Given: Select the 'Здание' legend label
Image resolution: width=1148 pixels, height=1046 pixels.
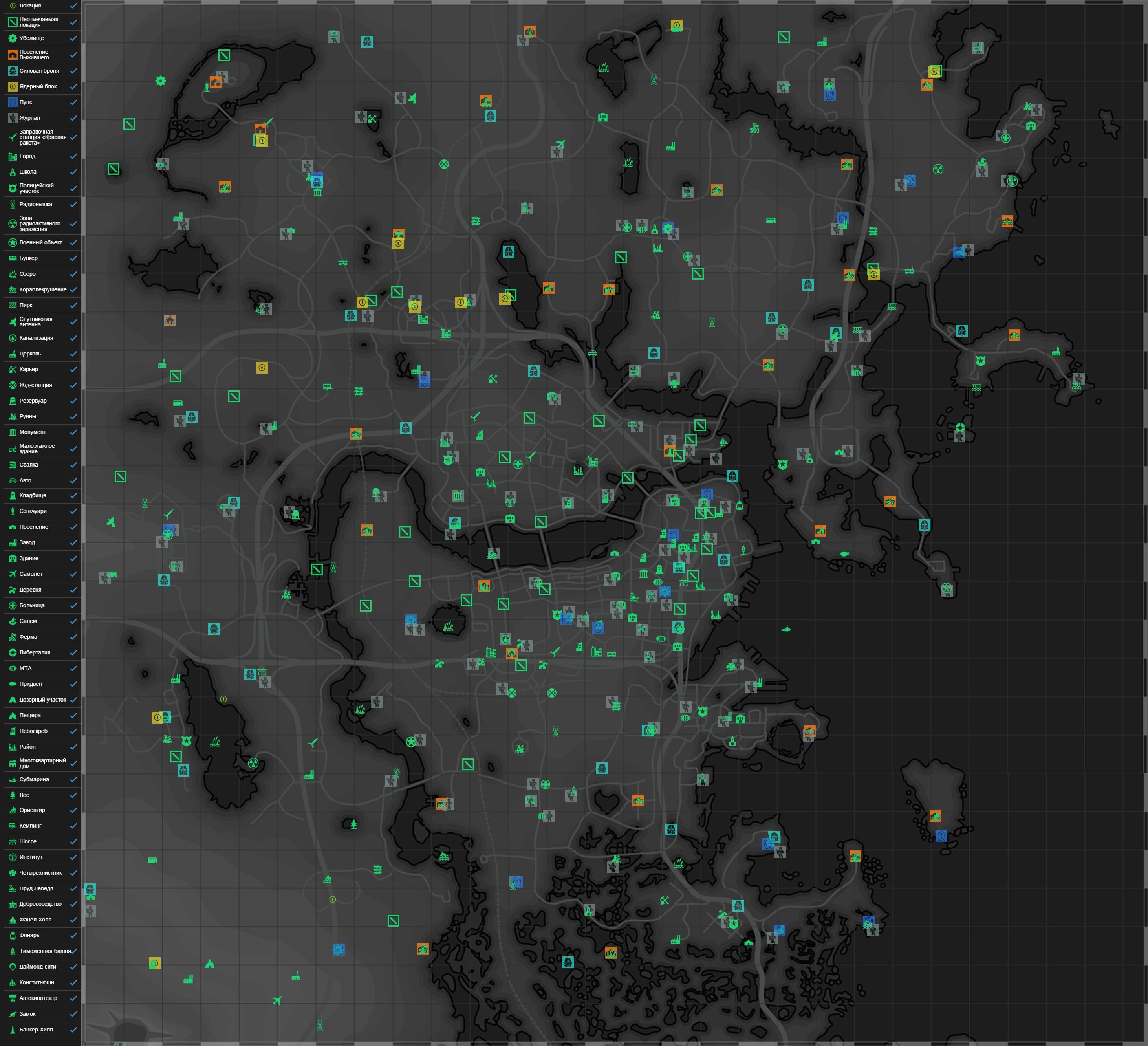Looking at the screenshot, I should coord(29,559).
